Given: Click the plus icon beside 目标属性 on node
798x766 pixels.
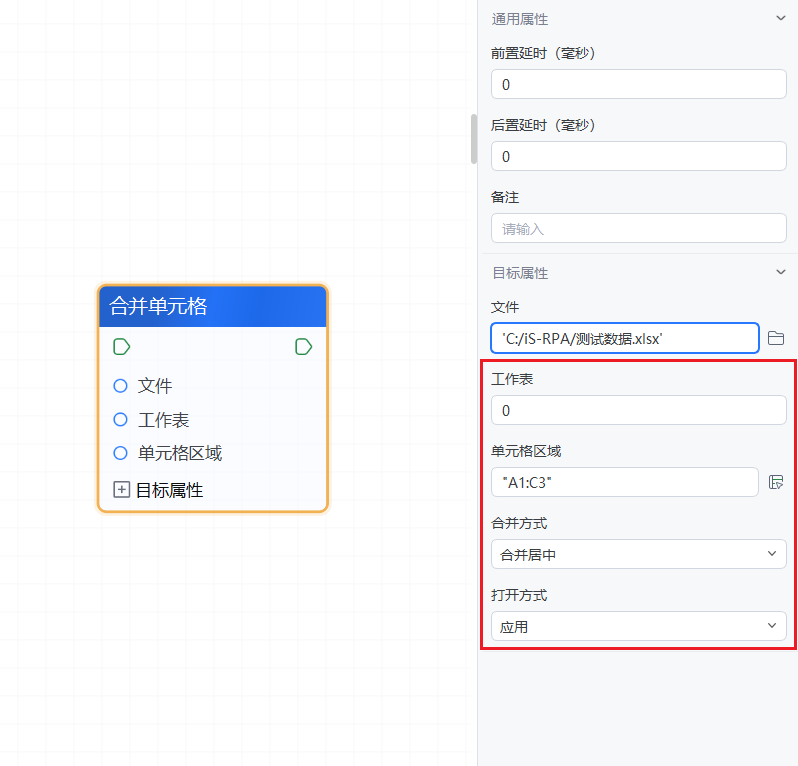Looking at the screenshot, I should (x=121, y=490).
